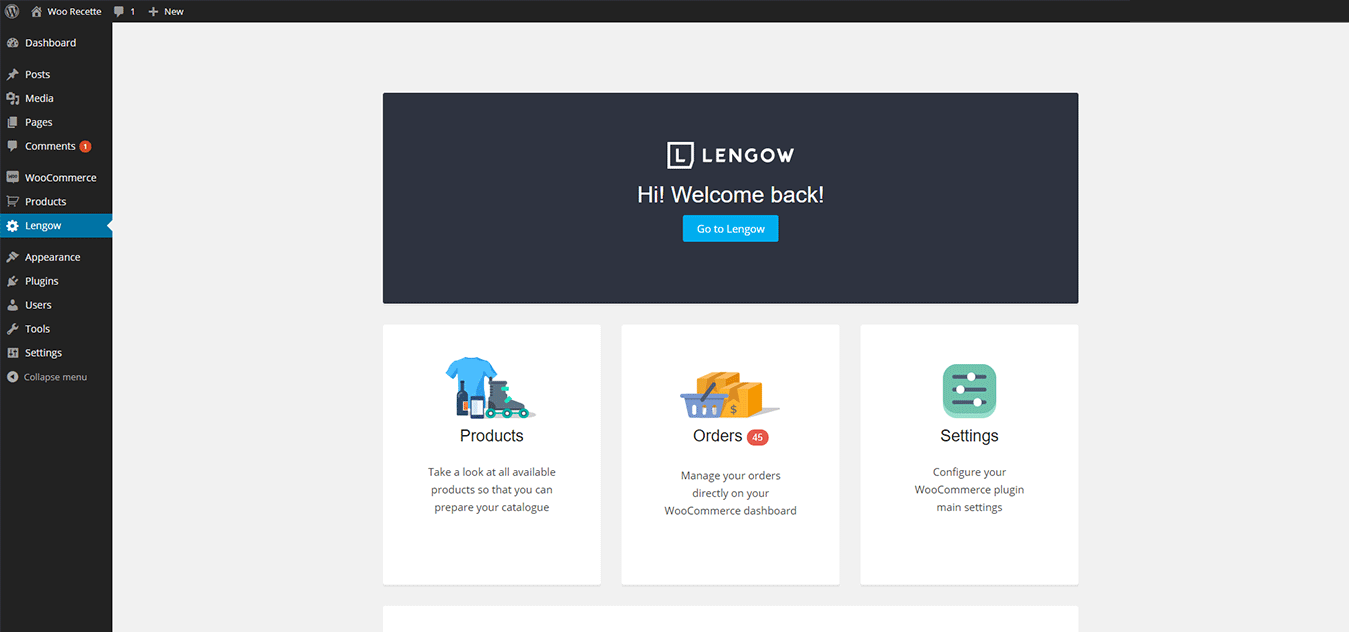Click the Orders basket and boxes illustration
Viewport: 1349px width, 632px height.
pos(729,394)
